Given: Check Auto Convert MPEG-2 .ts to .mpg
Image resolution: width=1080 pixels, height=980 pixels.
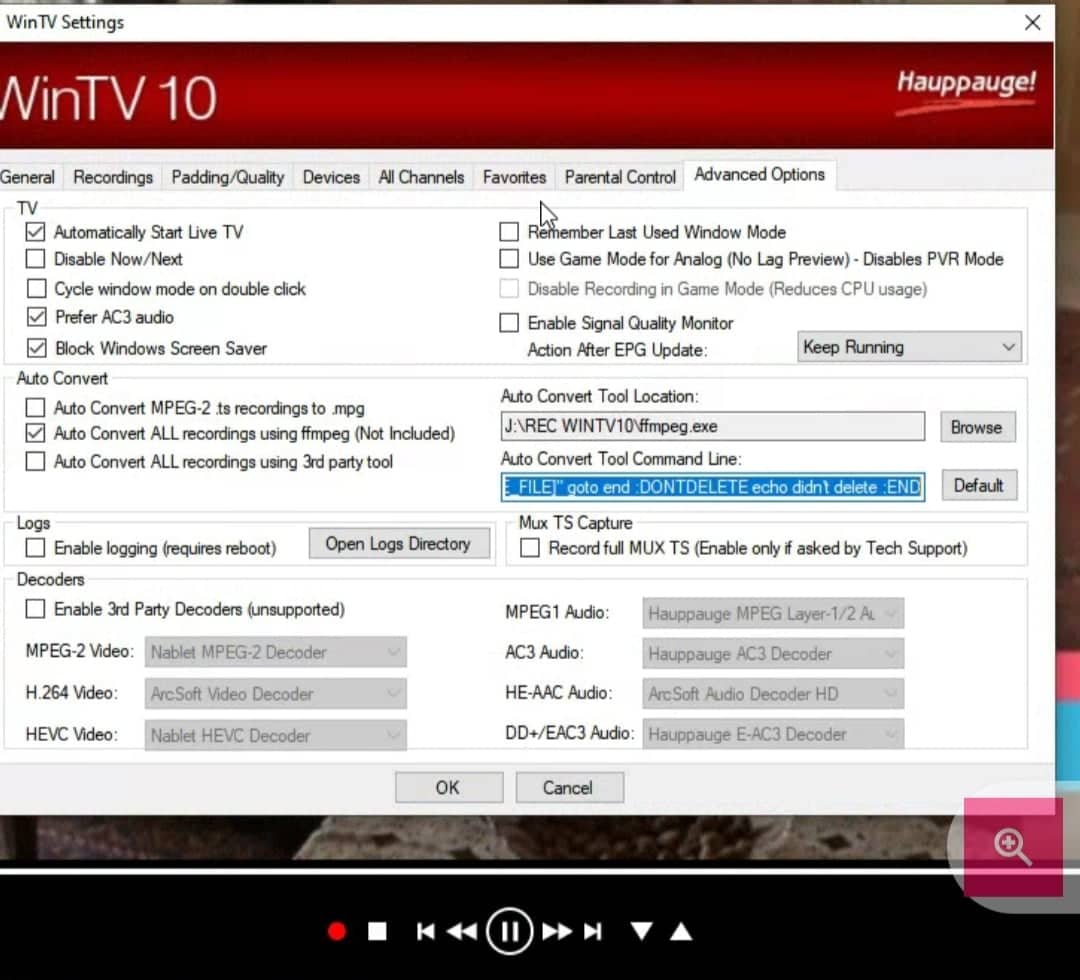Looking at the screenshot, I should (35, 408).
